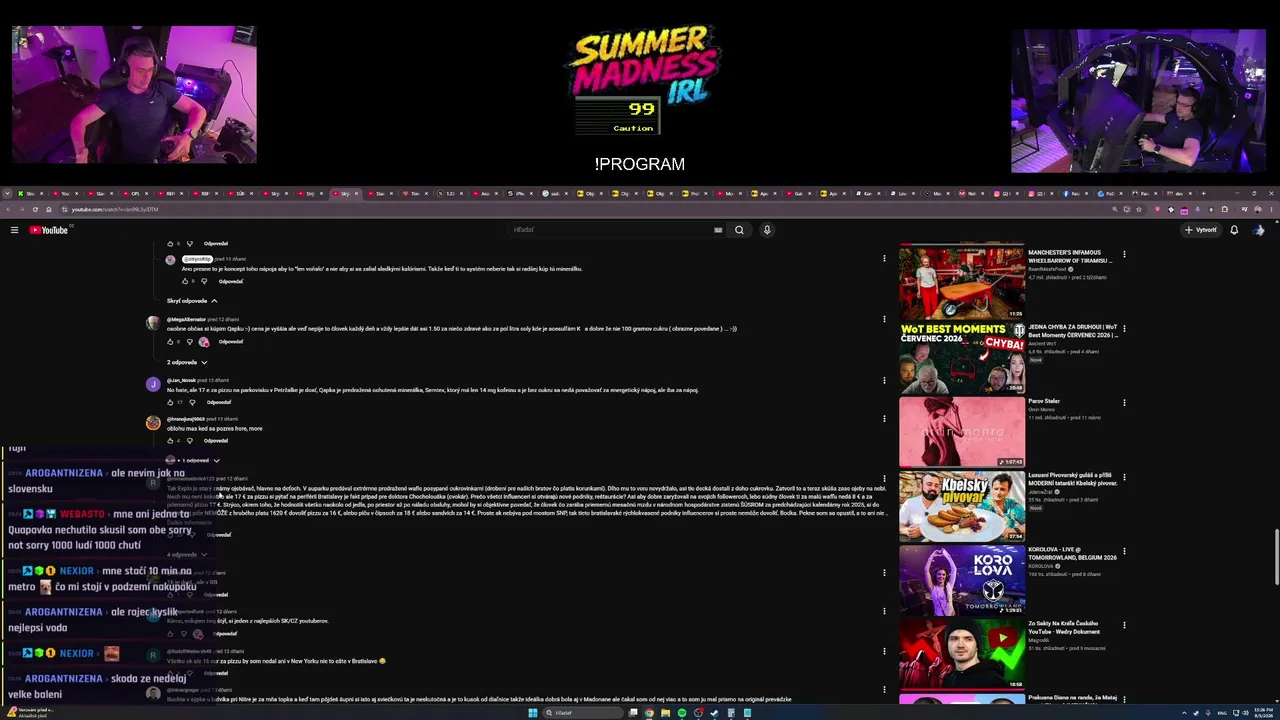Dislike the Jan_Novak comment
Viewport: 1280px width, 720px height.
pyautogui.click(x=192, y=402)
